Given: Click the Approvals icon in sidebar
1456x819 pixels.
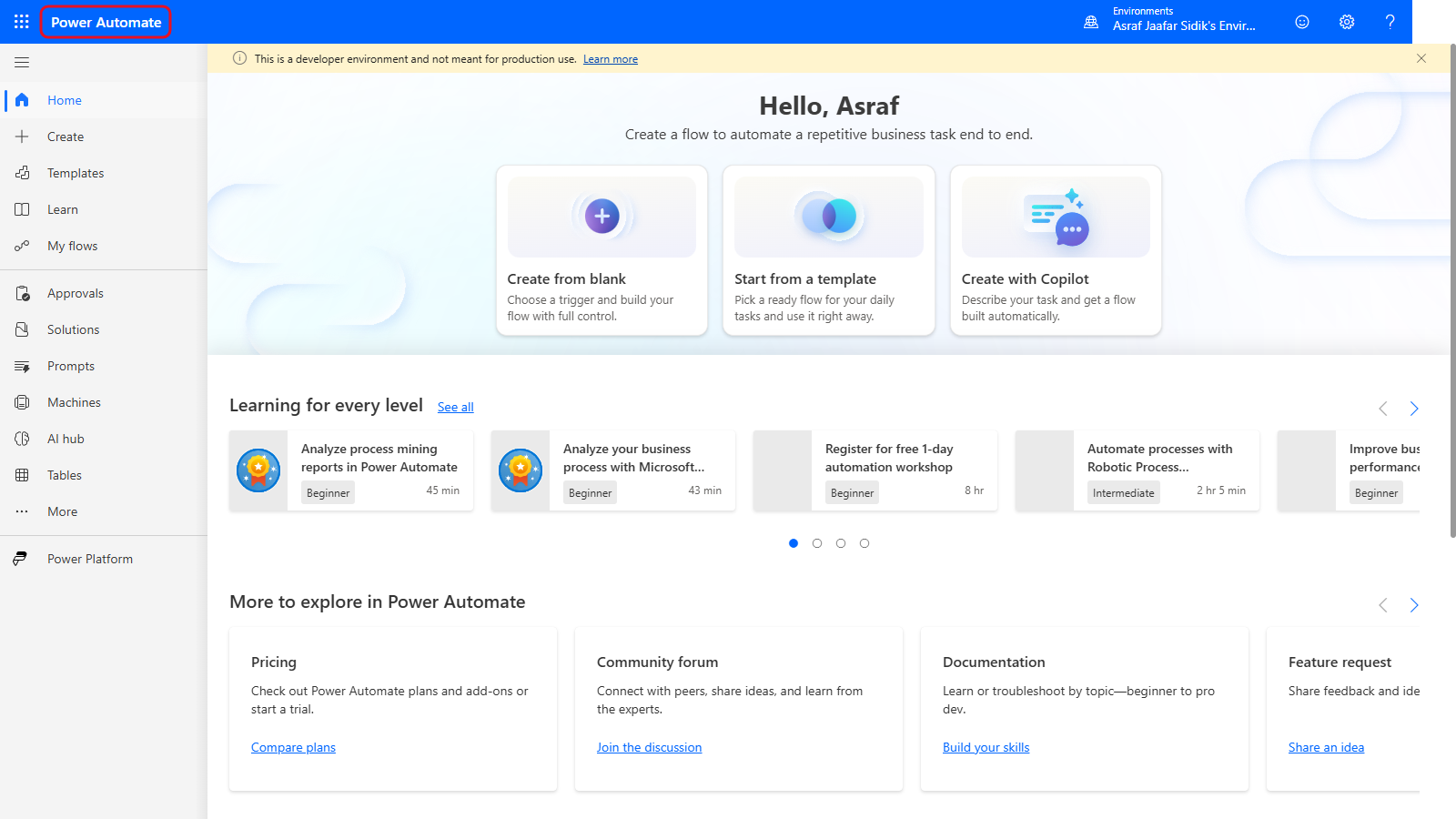Looking at the screenshot, I should tap(22, 293).
